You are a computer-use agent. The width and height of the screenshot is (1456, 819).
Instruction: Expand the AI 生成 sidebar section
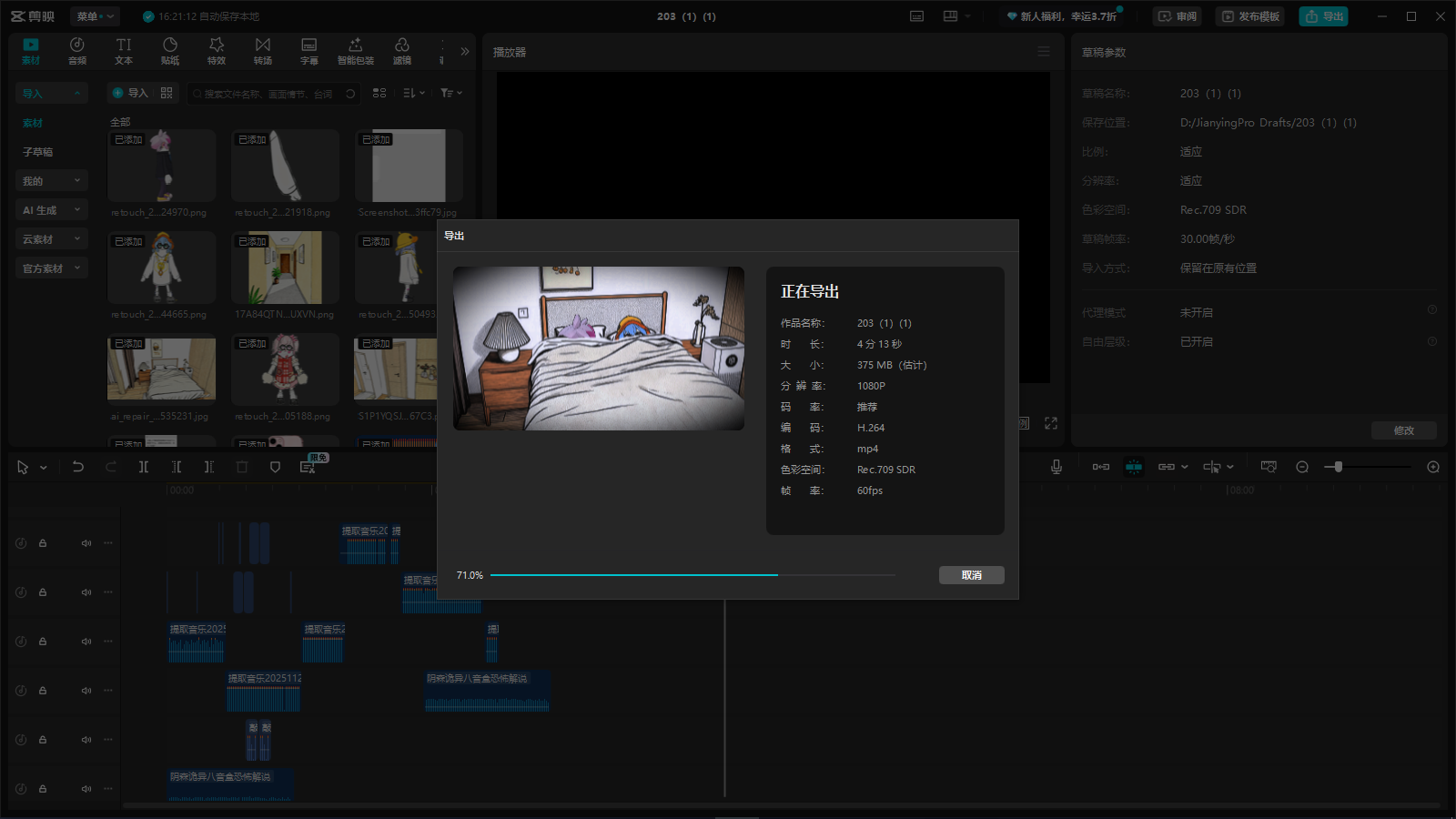coord(52,210)
